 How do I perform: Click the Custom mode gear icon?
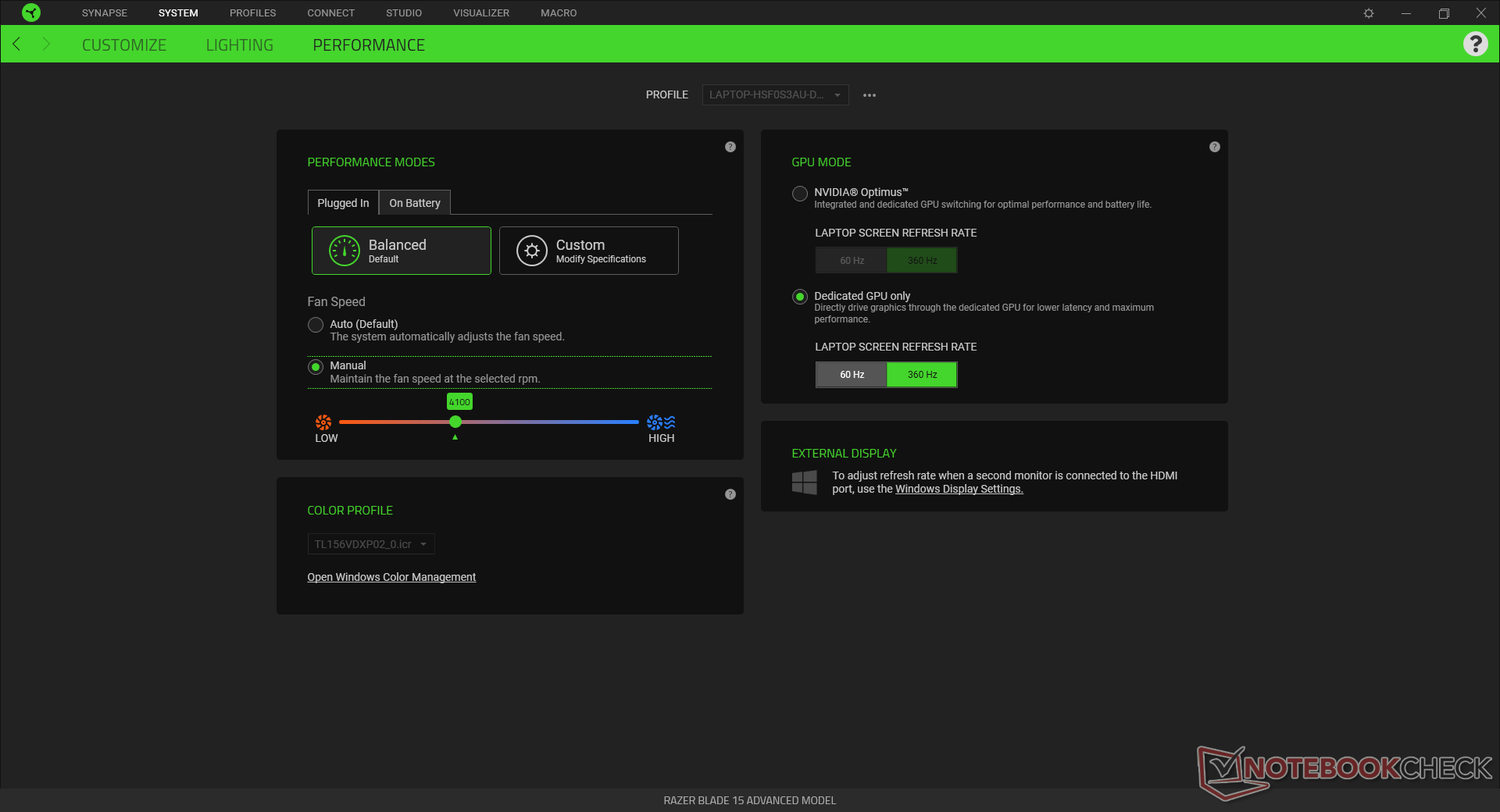tap(532, 251)
